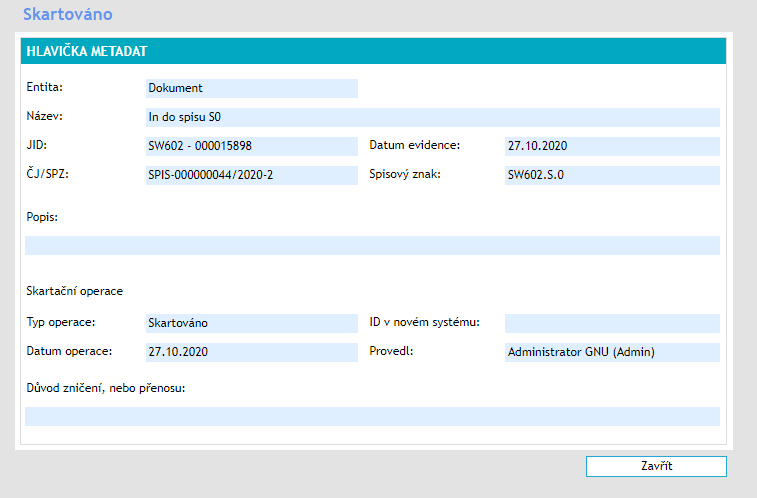Focus the empty Popis field
This screenshot has width=757, height=498.
[x=372, y=245]
